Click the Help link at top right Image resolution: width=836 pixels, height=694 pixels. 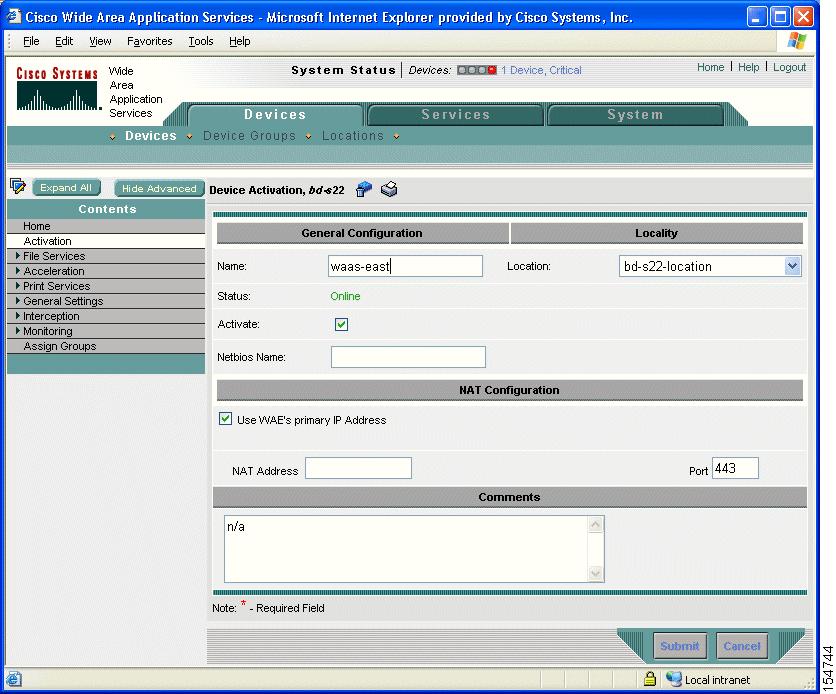[748, 67]
